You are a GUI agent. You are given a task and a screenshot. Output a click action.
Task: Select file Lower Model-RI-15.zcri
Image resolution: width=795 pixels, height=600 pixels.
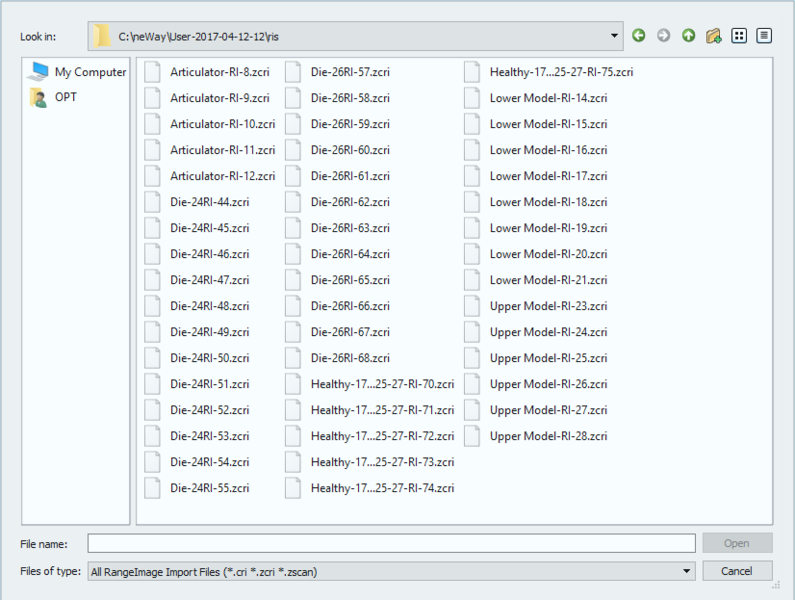pos(548,124)
